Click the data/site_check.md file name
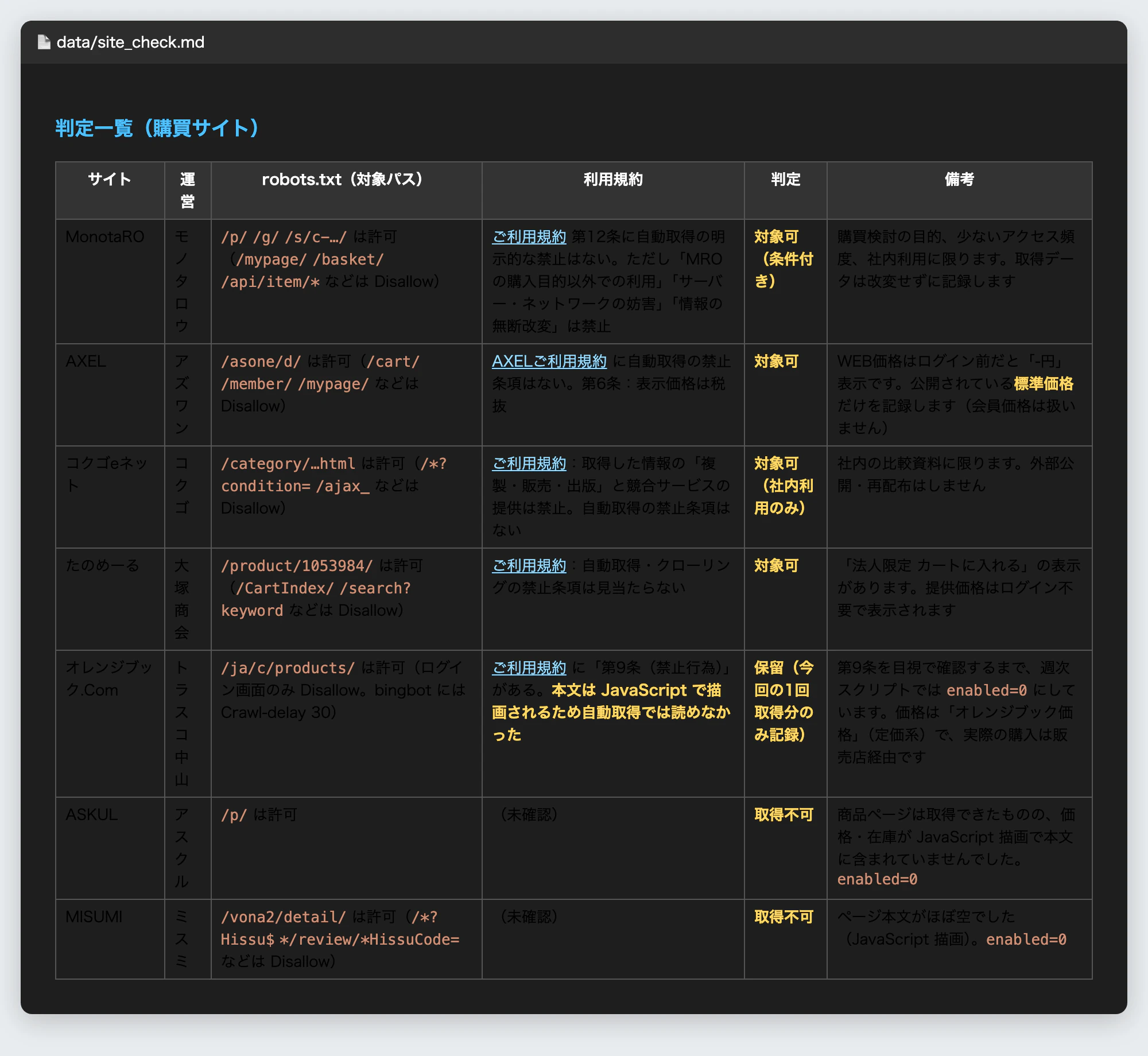The height and width of the screenshot is (1056, 1148). (x=130, y=42)
